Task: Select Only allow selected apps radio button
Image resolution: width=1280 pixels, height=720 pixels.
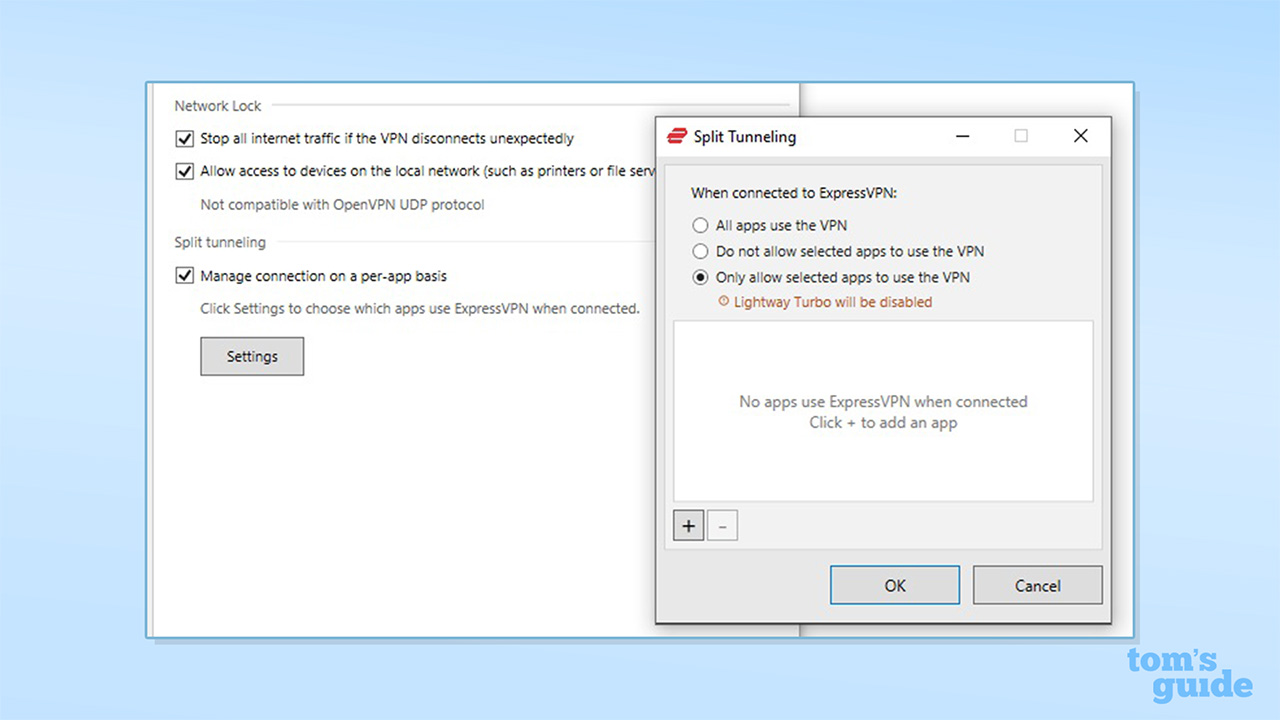Action: pos(700,278)
